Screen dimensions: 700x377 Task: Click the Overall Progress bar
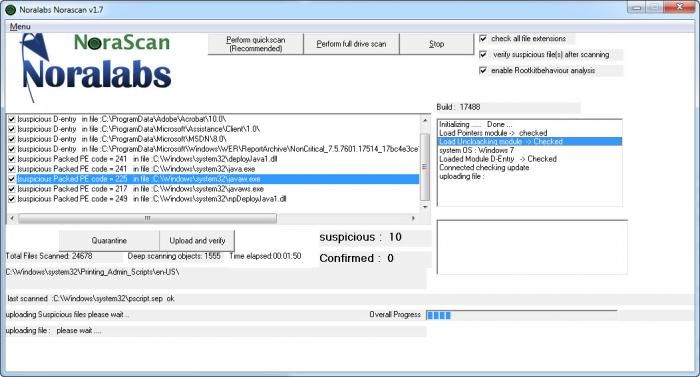[x=521, y=315]
